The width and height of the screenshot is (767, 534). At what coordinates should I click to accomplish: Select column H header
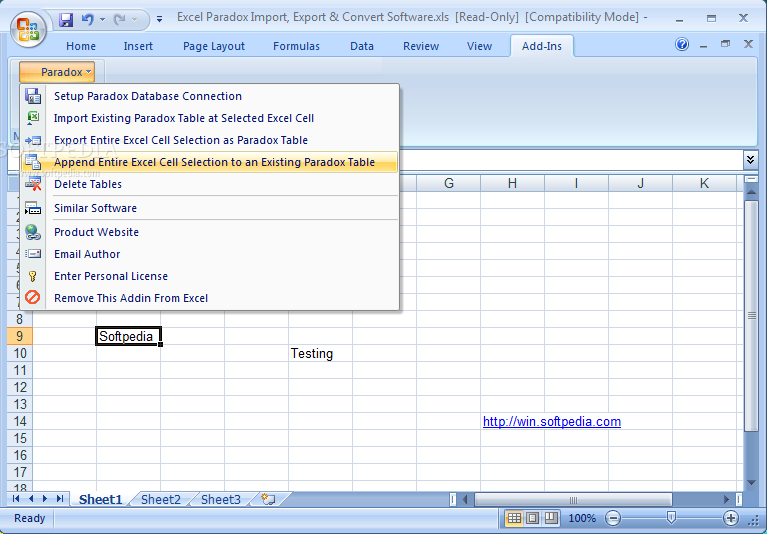[x=512, y=183]
